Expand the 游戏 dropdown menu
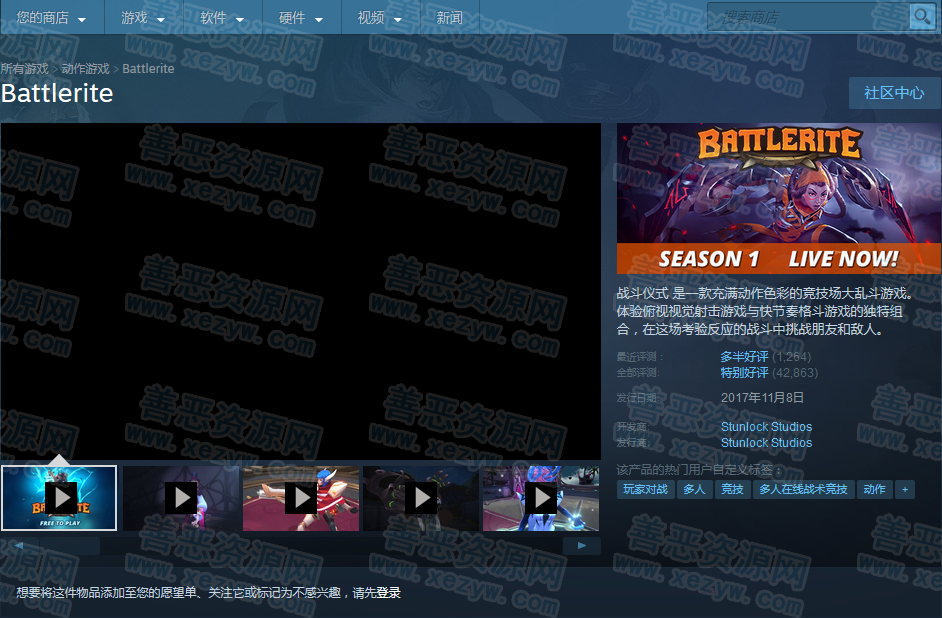 pos(143,18)
